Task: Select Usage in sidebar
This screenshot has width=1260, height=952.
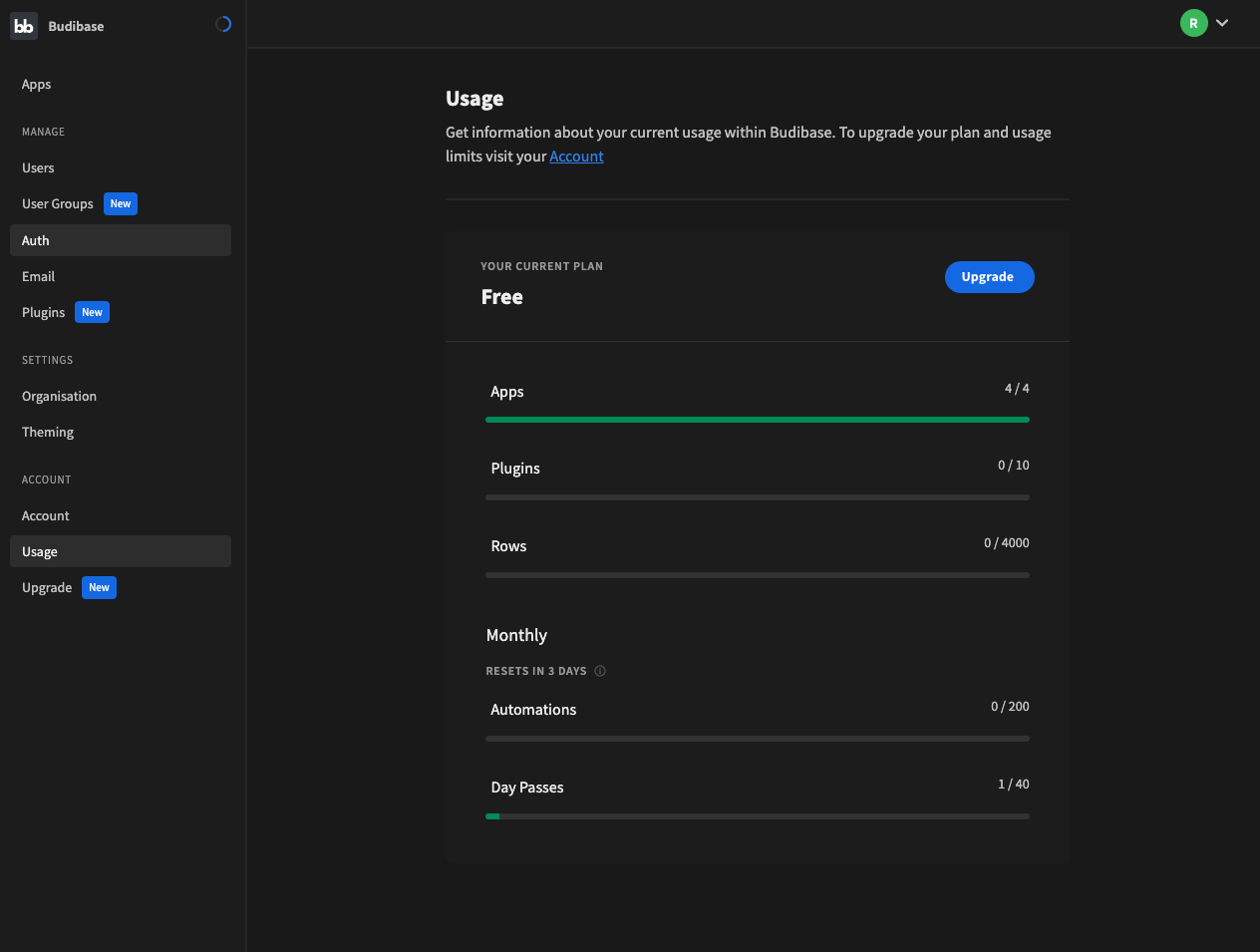Action: 121,551
